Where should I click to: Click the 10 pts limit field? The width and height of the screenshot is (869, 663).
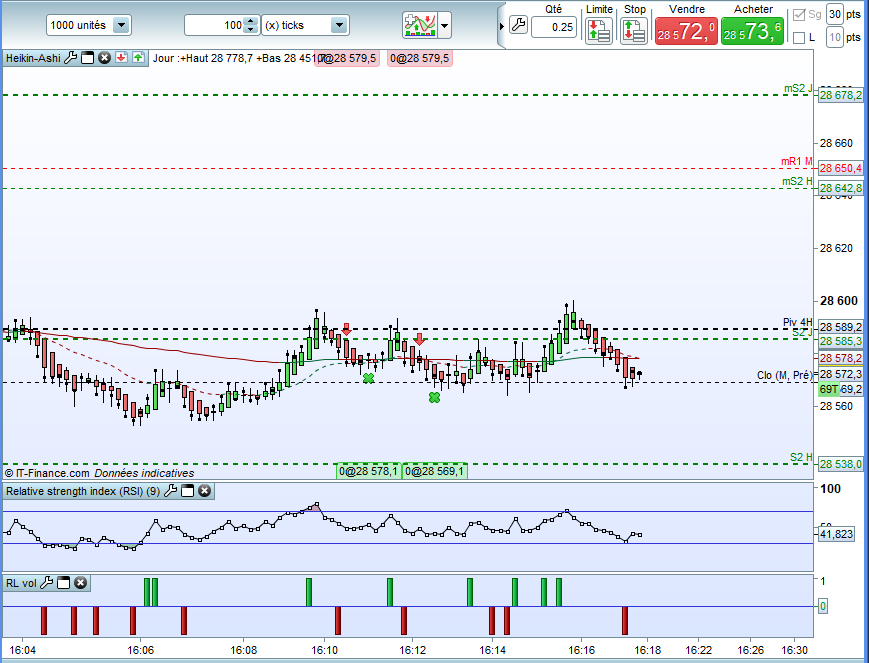coord(835,38)
